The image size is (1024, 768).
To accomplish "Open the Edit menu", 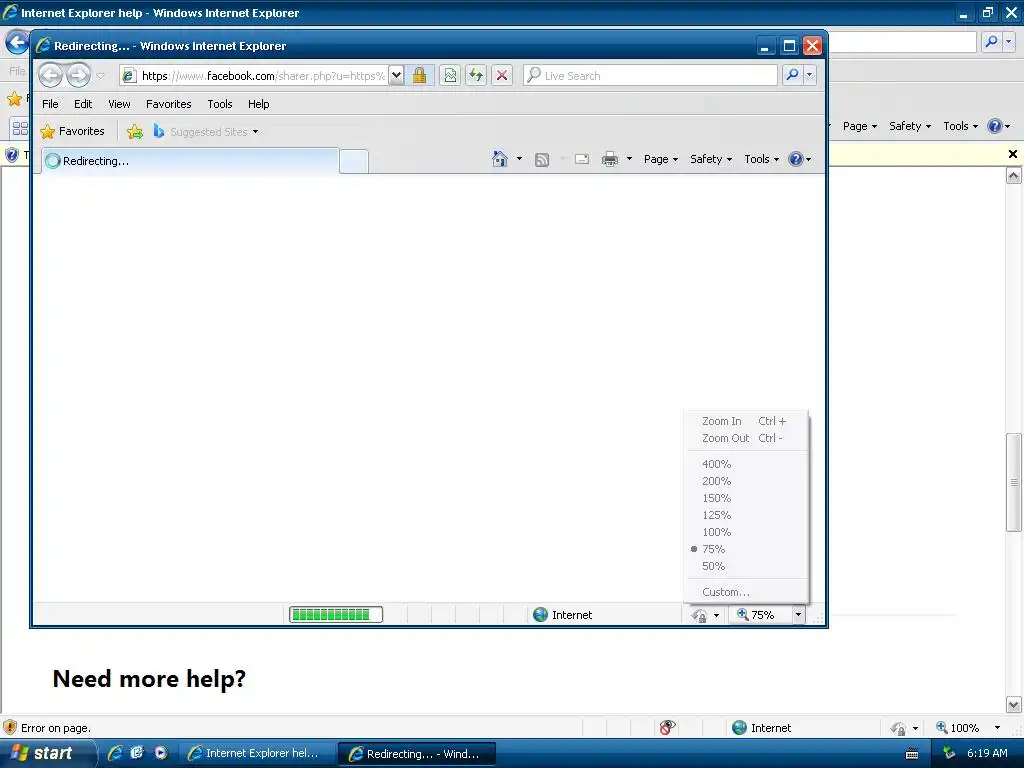I will click(x=83, y=104).
